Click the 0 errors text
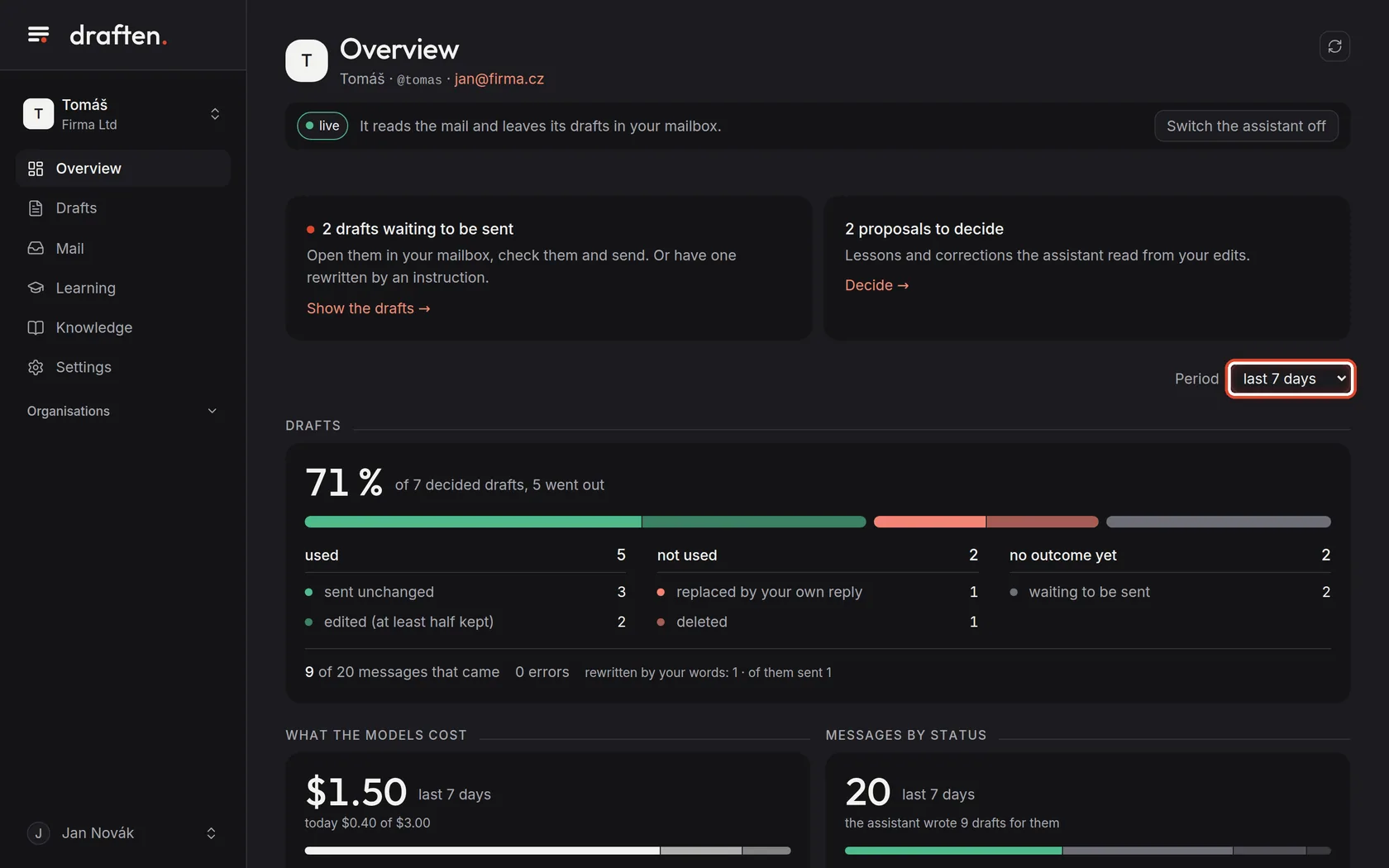This screenshot has width=1389, height=868. tap(542, 672)
